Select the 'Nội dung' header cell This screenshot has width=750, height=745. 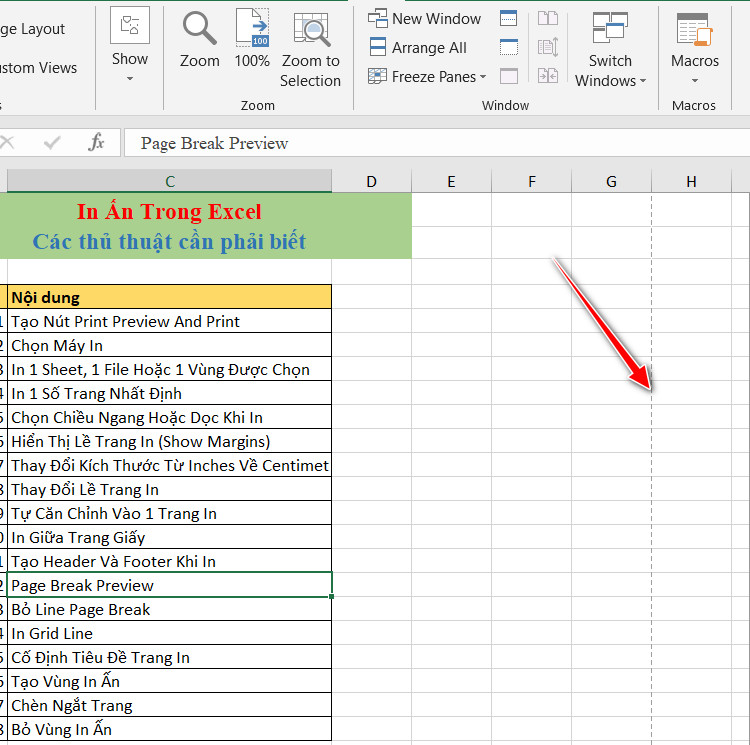click(x=169, y=297)
